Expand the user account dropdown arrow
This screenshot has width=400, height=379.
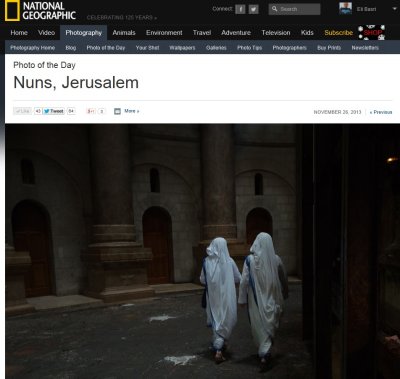395,9
